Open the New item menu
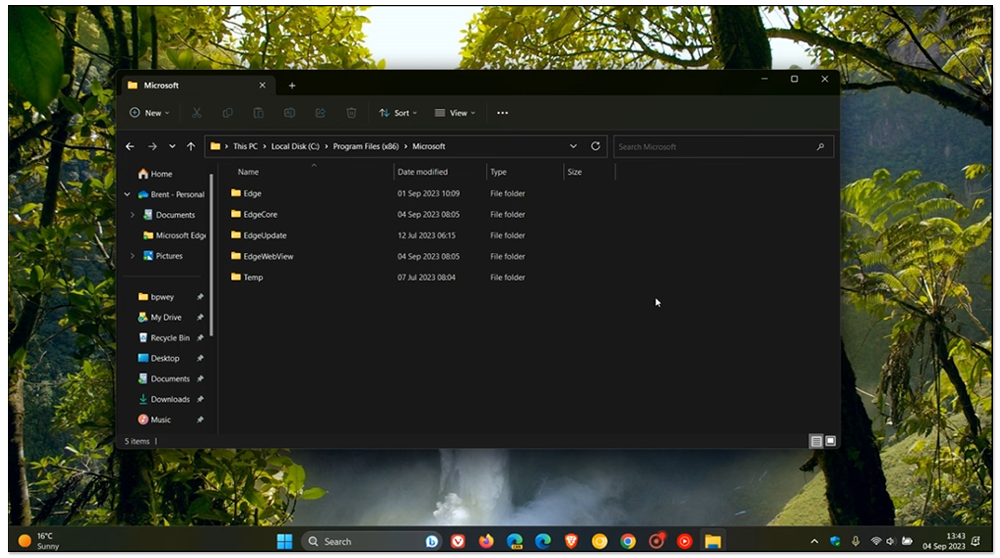Viewport: 1000px width, 558px height. click(x=150, y=113)
